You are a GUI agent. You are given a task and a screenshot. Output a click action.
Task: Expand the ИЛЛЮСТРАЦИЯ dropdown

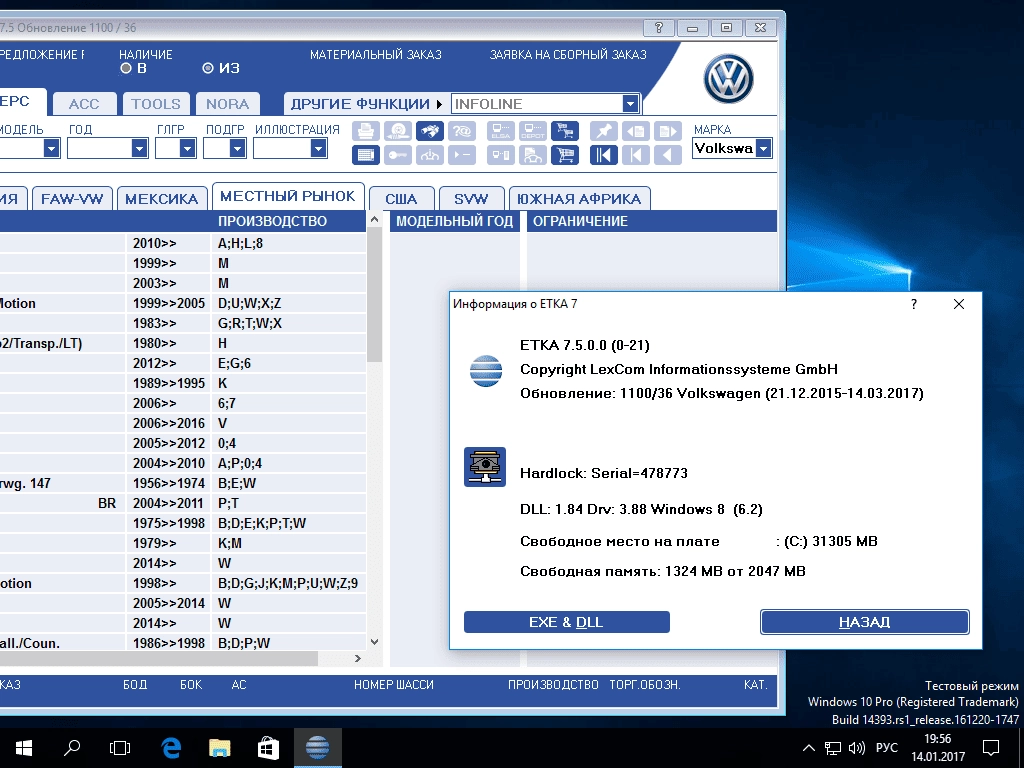[318, 149]
